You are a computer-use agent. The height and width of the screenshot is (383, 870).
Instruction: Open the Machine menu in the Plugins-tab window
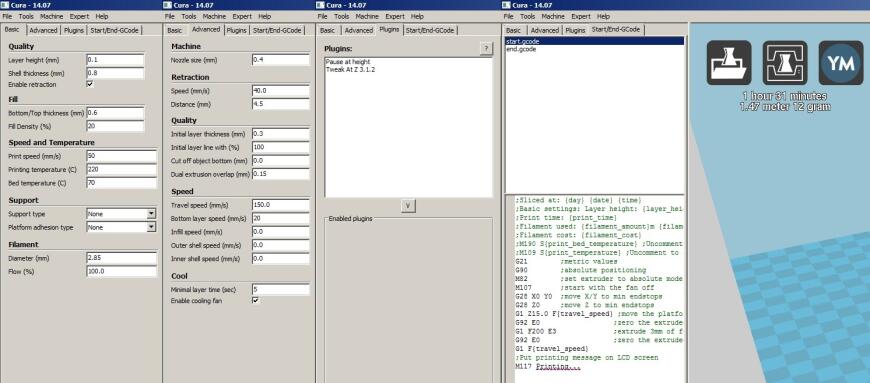tap(367, 17)
